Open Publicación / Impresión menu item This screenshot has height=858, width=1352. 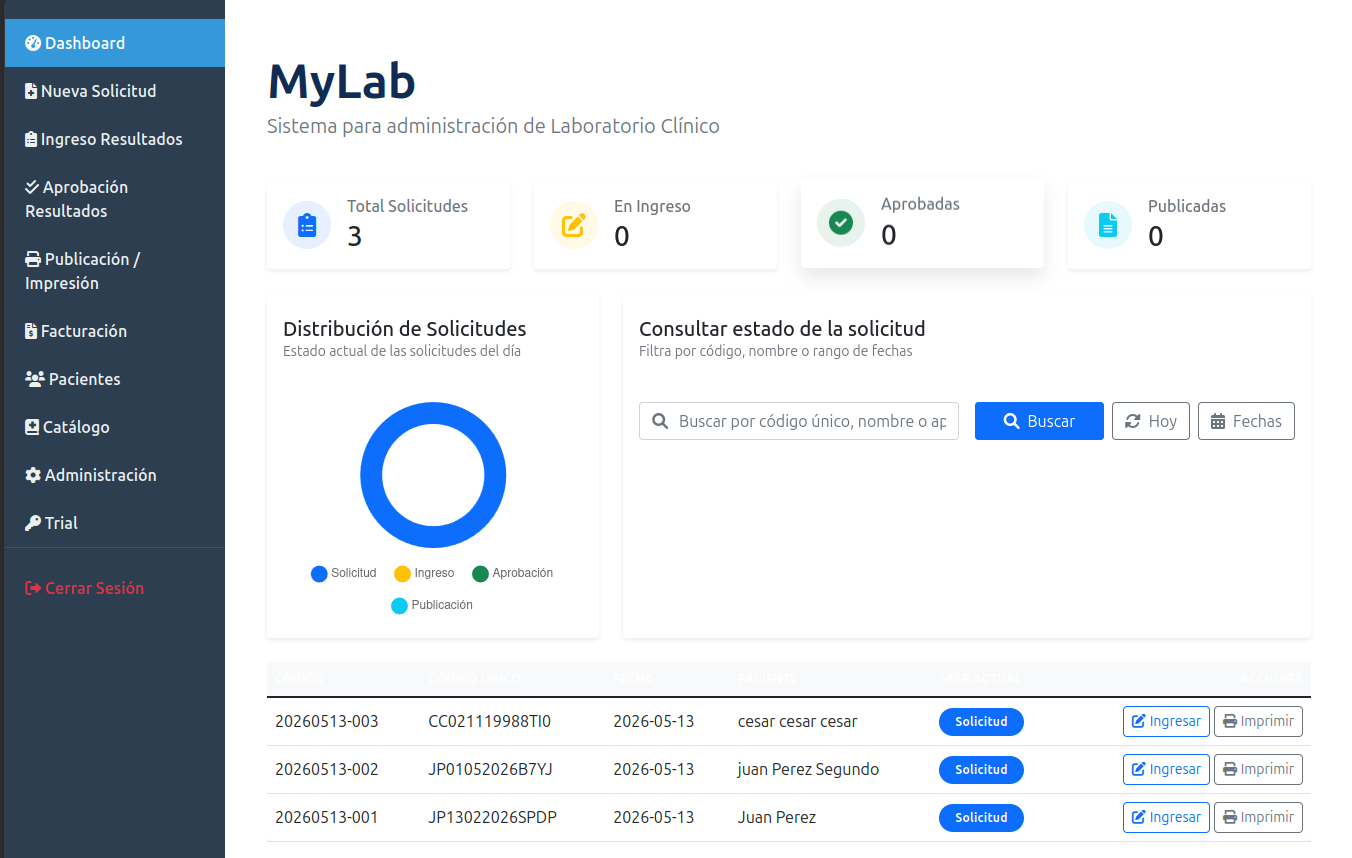pyautogui.click(x=114, y=271)
